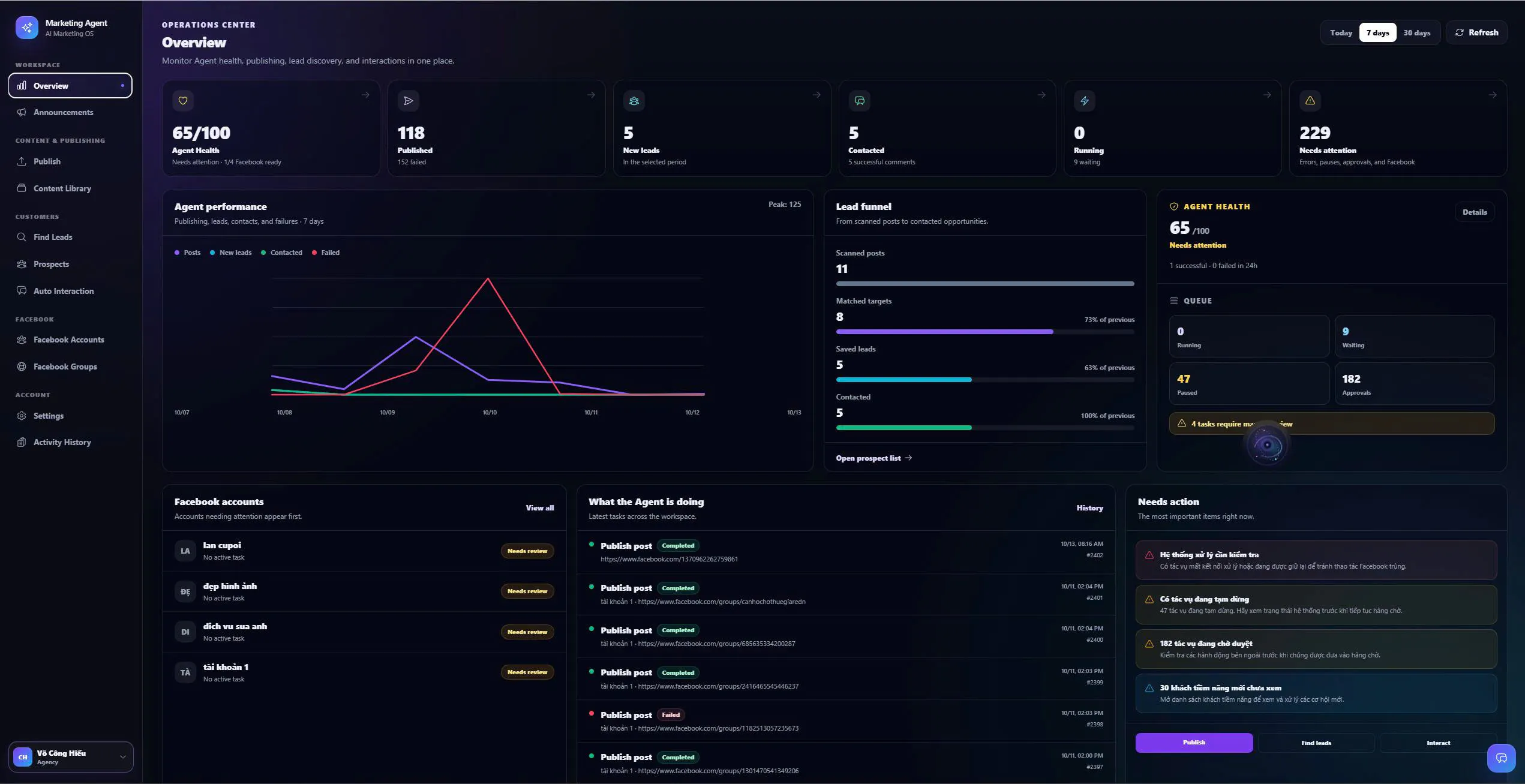Image resolution: width=1525 pixels, height=784 pixels.
Task: Click the paper plane icon on Published card
Action: 409,101
